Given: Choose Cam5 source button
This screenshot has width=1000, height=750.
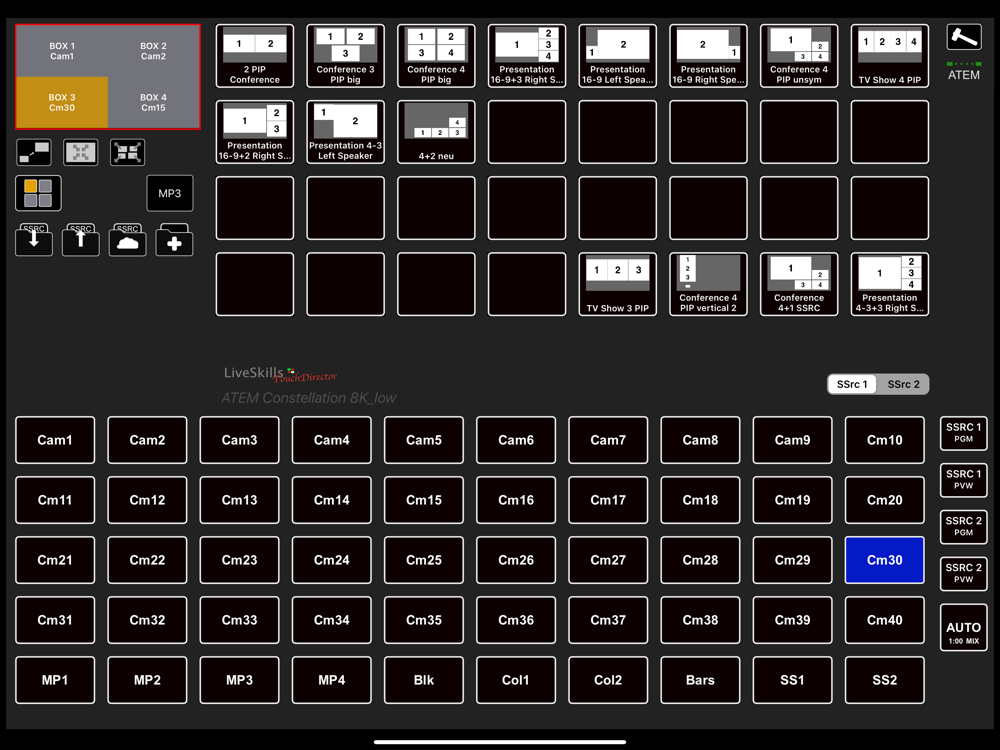Looking at the screenshot, I should [423, 440].
